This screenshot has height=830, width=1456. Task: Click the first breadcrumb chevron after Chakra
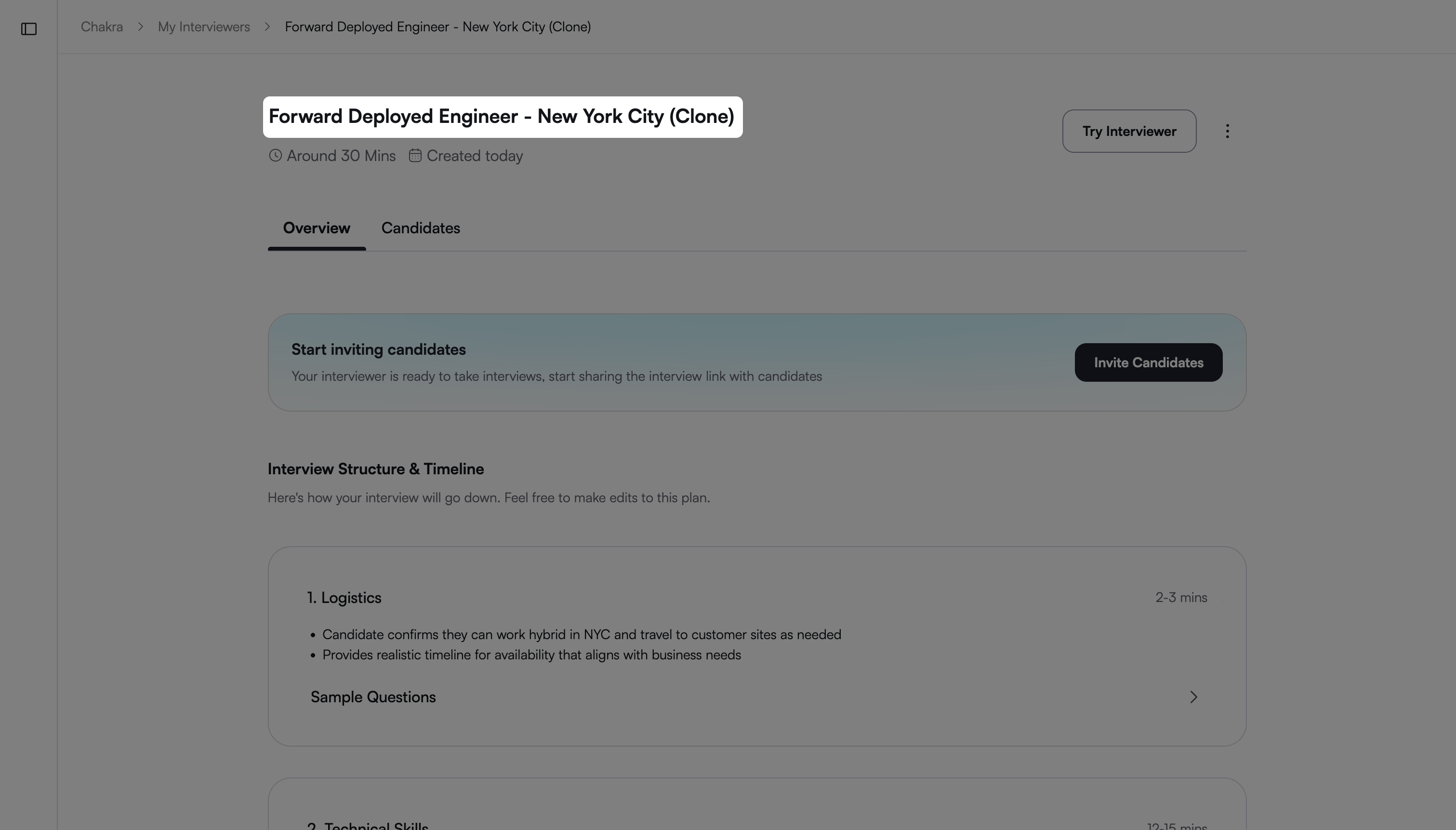(140, 27)
